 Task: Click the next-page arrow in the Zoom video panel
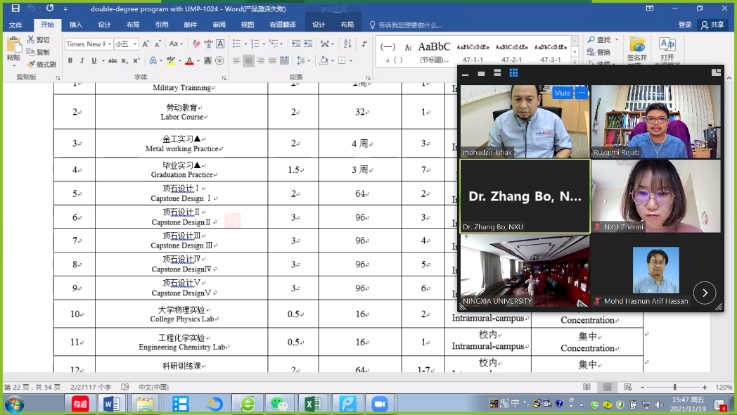point(704,293)
